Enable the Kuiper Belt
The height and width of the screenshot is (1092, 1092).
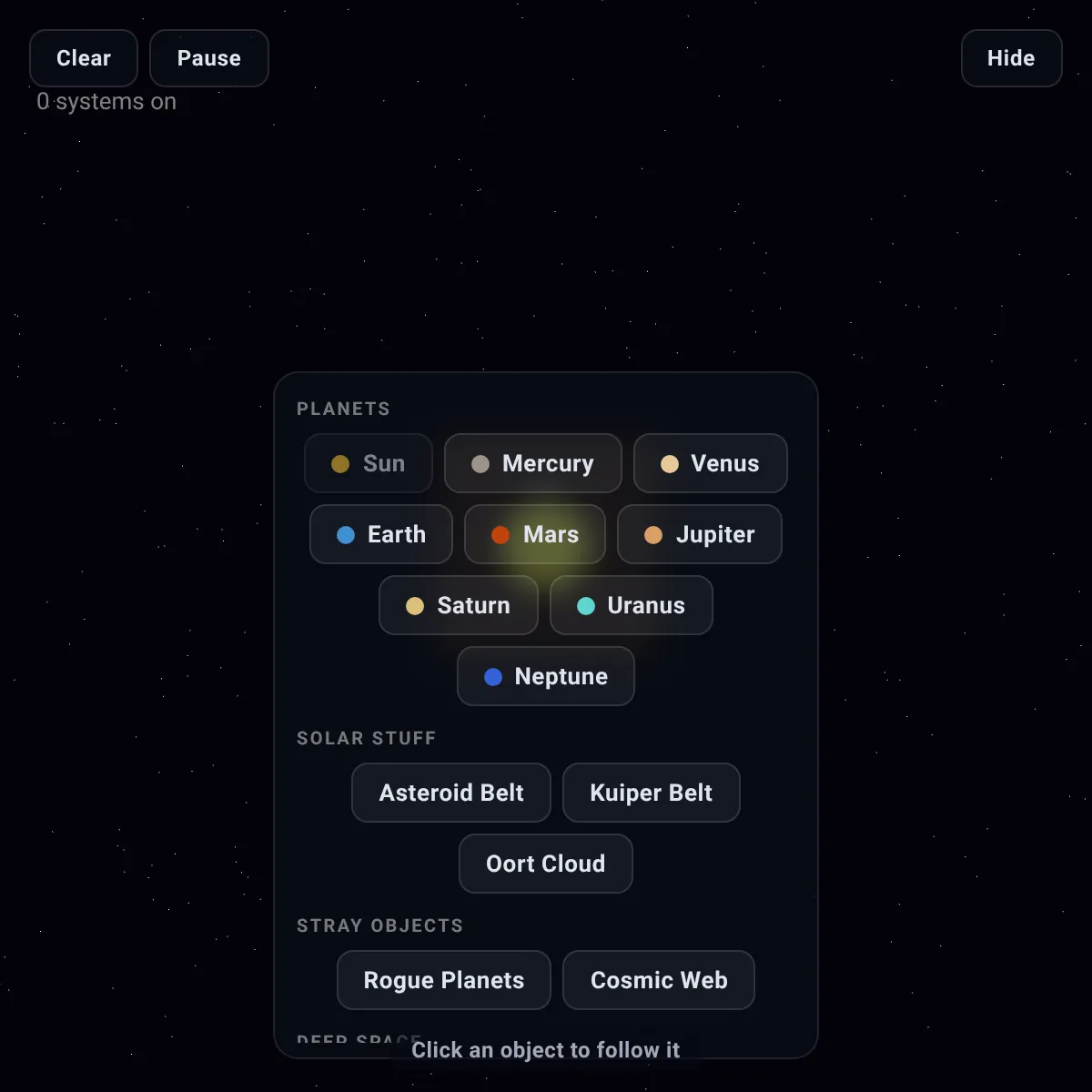(x=652, y=793)
